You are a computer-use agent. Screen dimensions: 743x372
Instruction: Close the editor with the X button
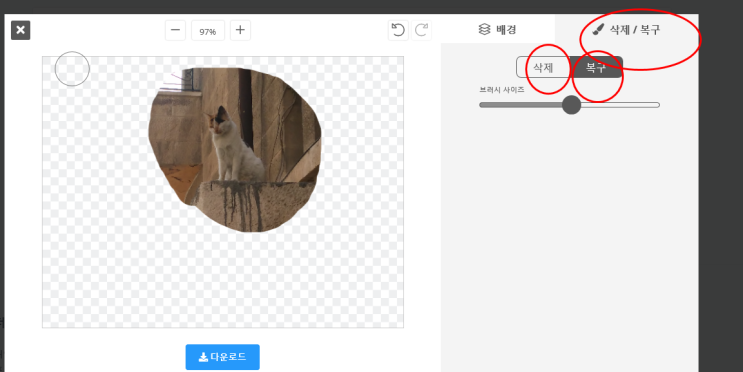point(20,30)
